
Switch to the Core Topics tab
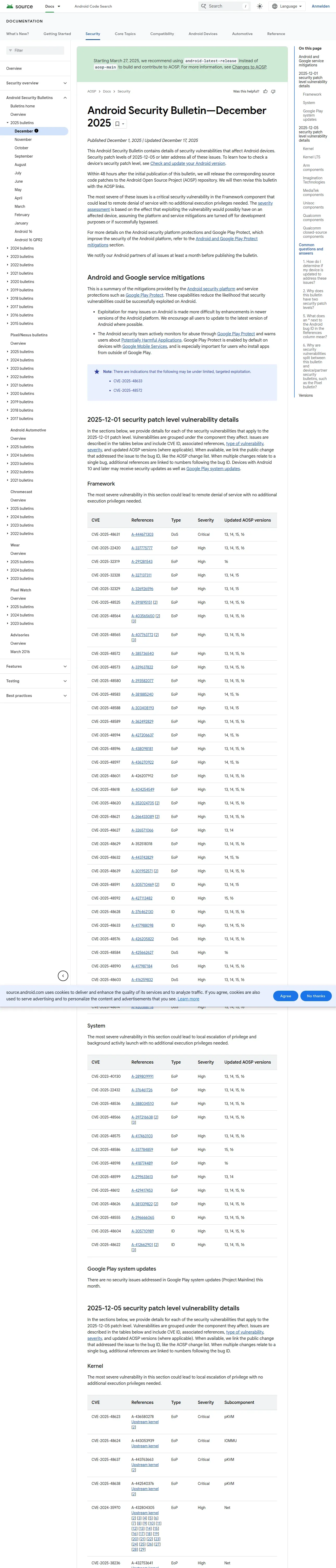pyautogui.click(x=125, y=34)
